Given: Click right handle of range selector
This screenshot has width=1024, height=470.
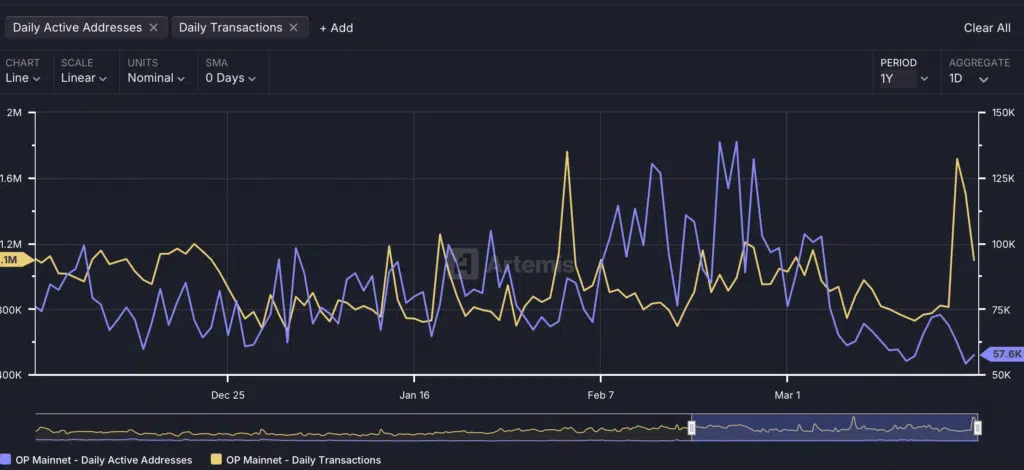Looking at the screenshot, I should pos(978,428).
